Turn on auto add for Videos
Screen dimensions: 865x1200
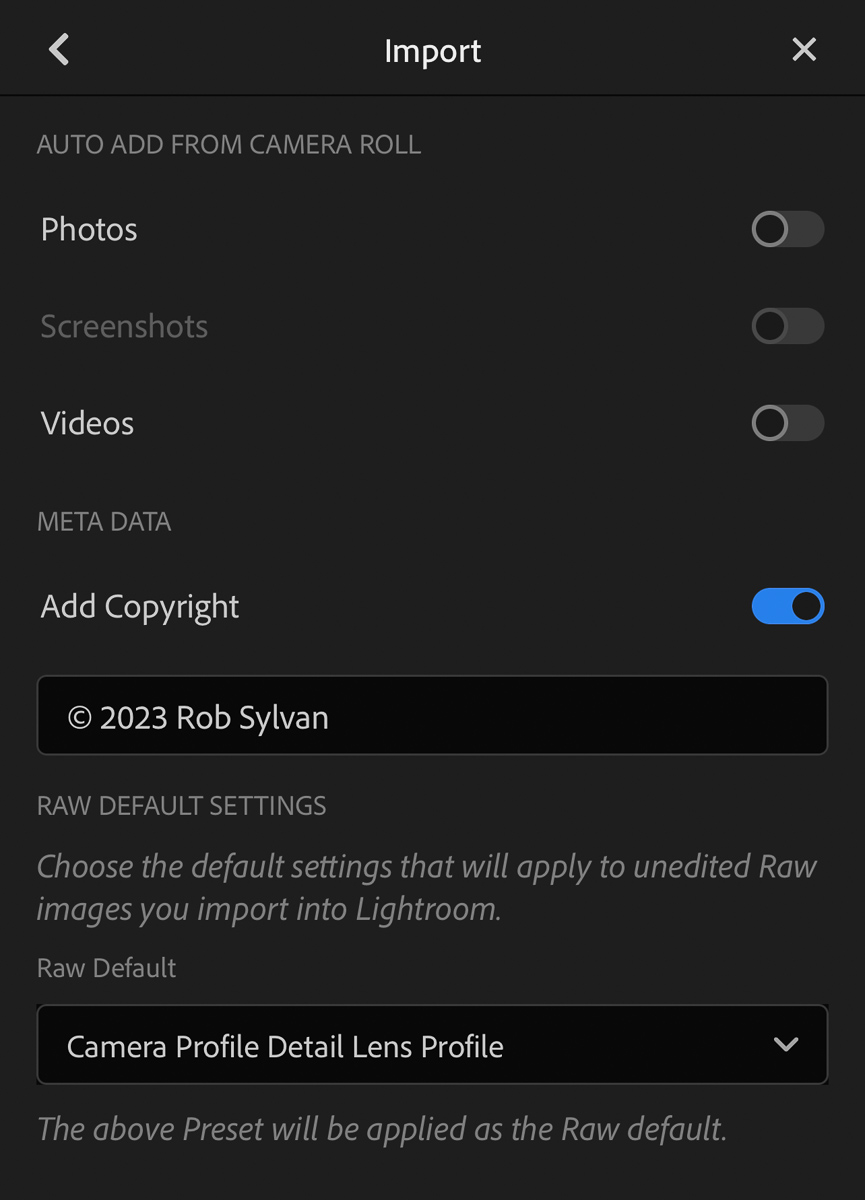787,423
